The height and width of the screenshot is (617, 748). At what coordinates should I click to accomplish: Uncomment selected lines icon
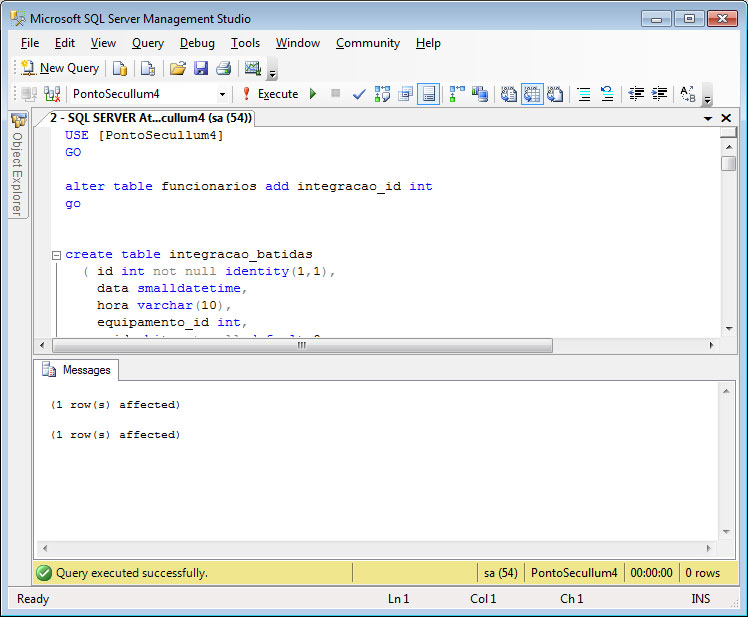(607, 94)
